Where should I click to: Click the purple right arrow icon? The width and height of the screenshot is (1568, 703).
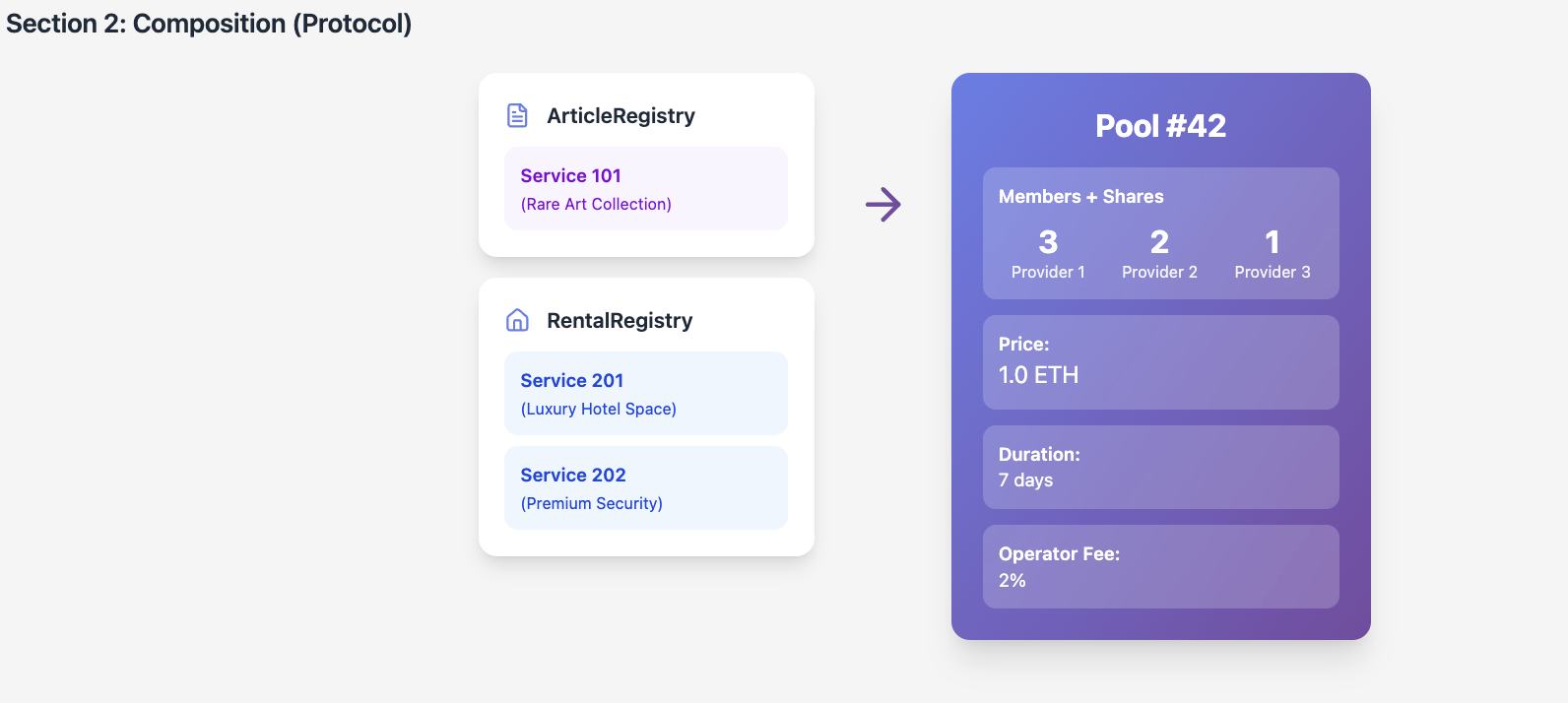(883, 205)
